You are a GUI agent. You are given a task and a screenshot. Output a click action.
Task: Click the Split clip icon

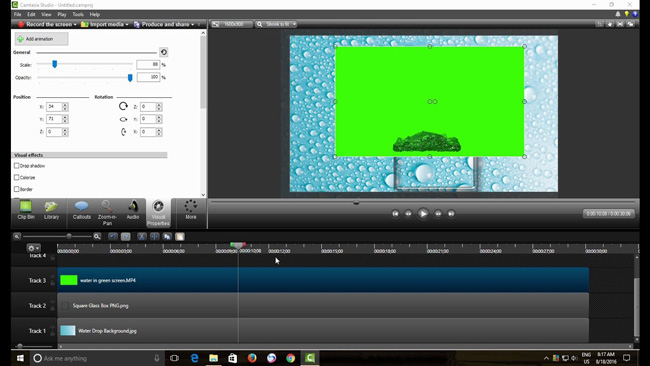154,236
